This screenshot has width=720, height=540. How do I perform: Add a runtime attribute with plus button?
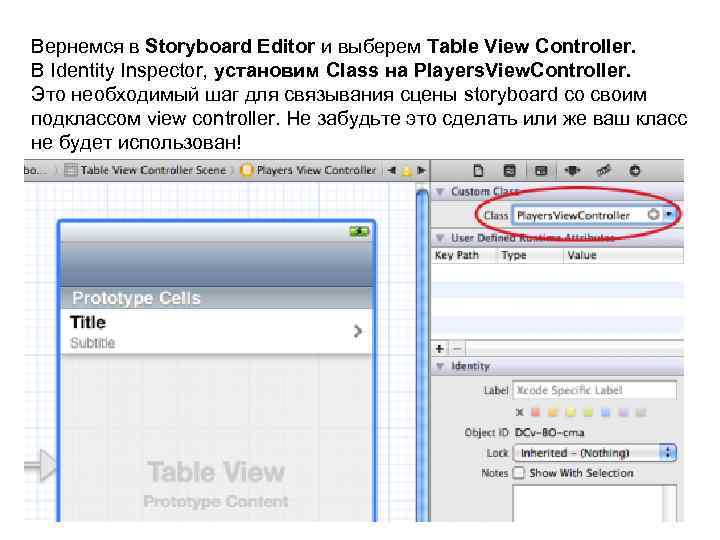click(x=439, y=349)
